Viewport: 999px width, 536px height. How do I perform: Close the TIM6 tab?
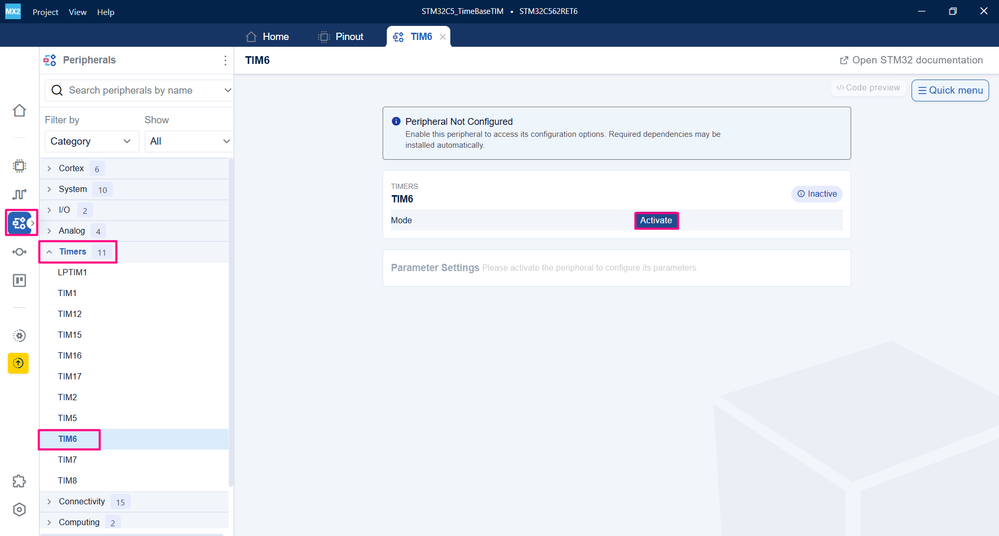442,37
